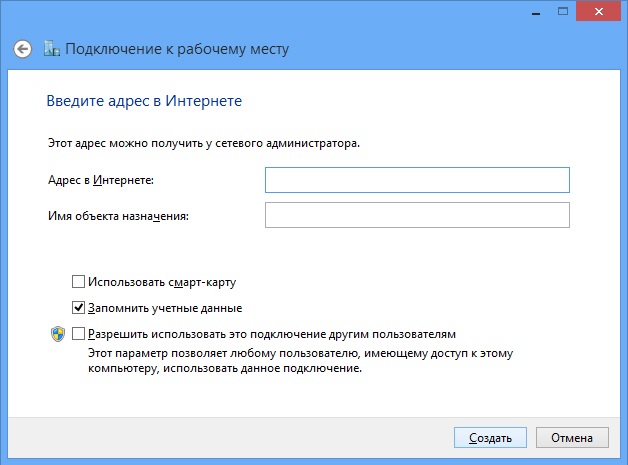Tick 'Разрешить использовать это подключение другим пользователям'
628x465 pixels.
79,334
